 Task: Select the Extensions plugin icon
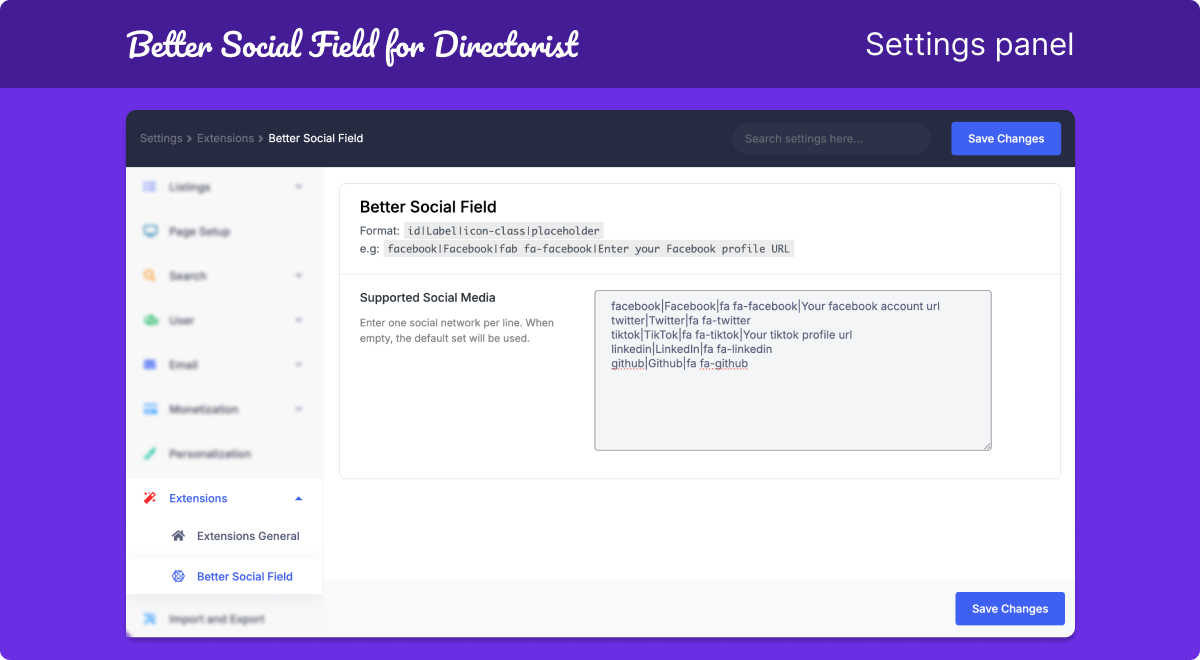click(x=152, y=498)
